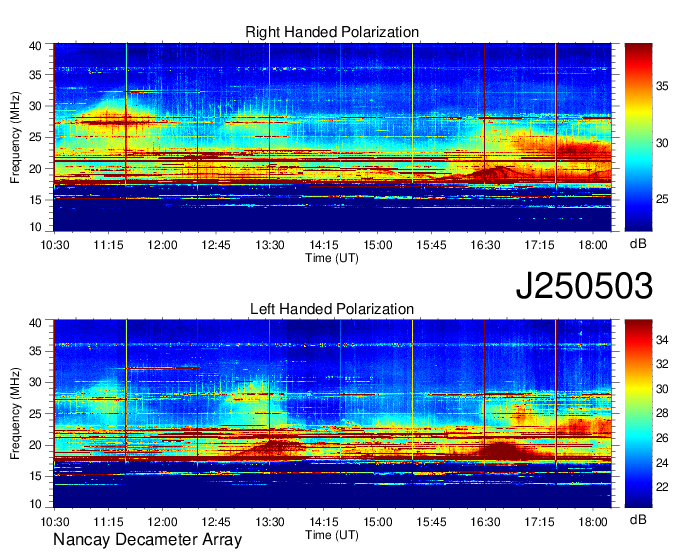Screen dimensions: 680x552
Task: Click "Time (UT)" label under Left Handed plot
Action: coord(332,535)
